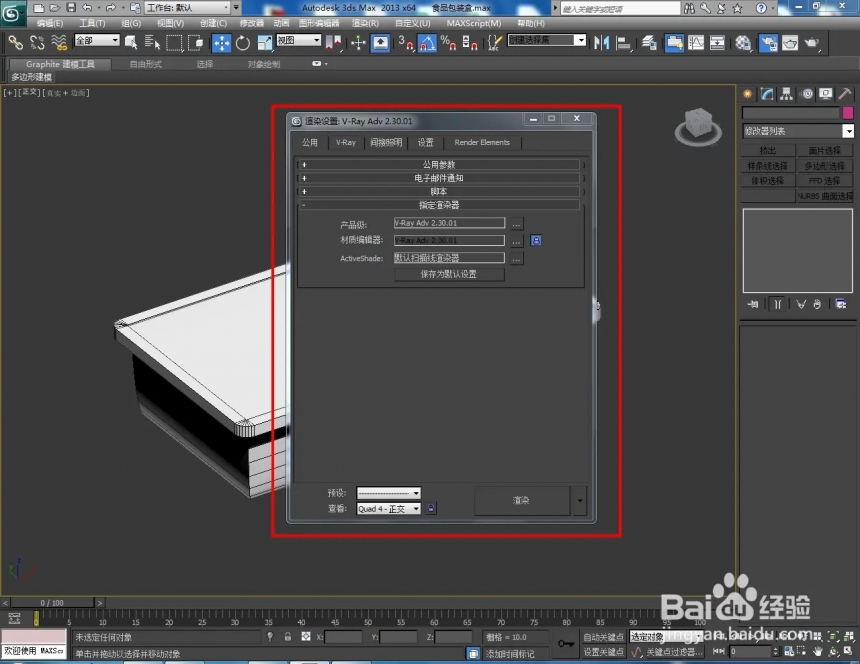860x664 pixels.
Task: Collapse the 指定渲染器 rollout
Action: [x=439, y=205]
